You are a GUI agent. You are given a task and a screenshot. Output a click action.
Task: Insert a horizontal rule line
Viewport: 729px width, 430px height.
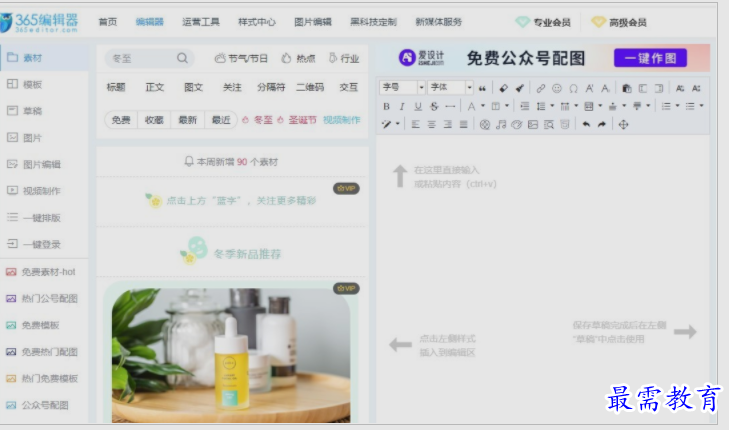click(x=450, y=106)
